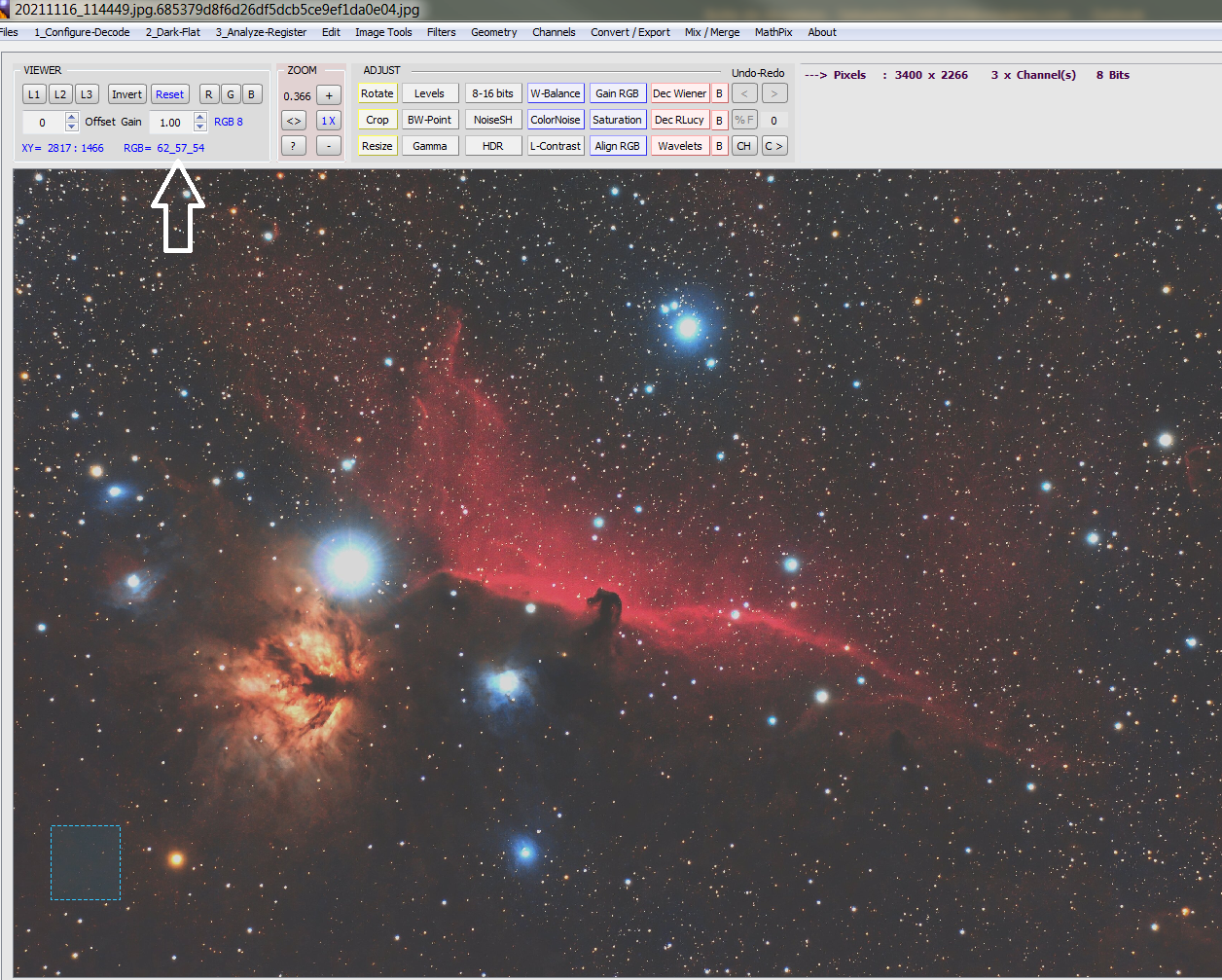The width and height of the screenshot is (1222, 980).
Task: Open the Edit menu
Action: [x=332, y=32]
